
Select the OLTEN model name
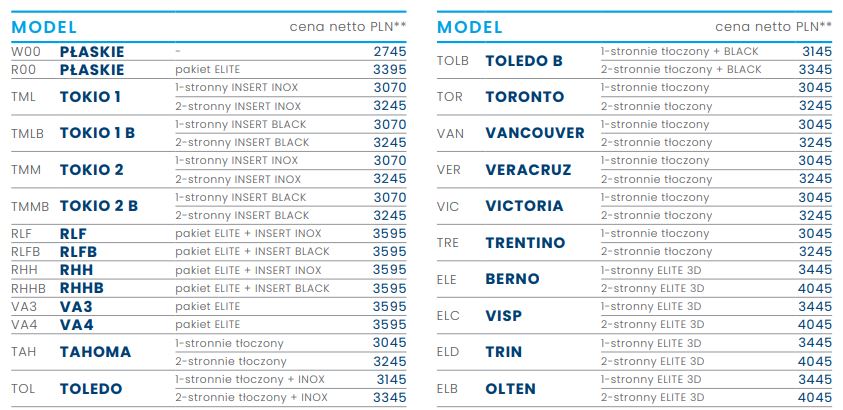pyautogui.click(x=510, y=388)
